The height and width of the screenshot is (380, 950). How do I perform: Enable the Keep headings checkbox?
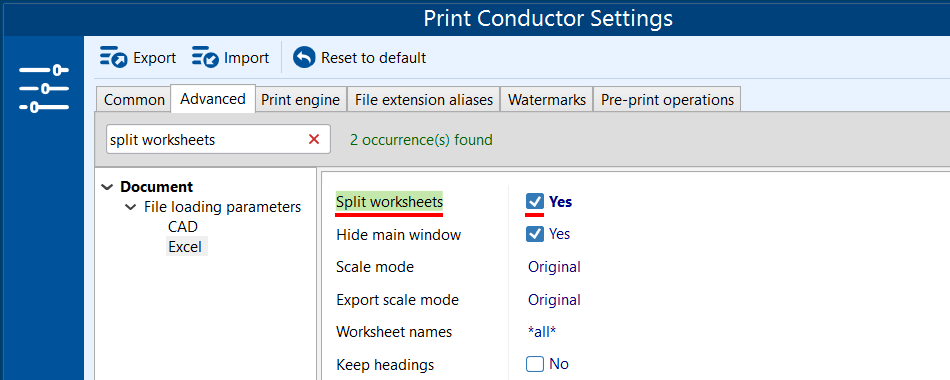click(x=535, y=364)
